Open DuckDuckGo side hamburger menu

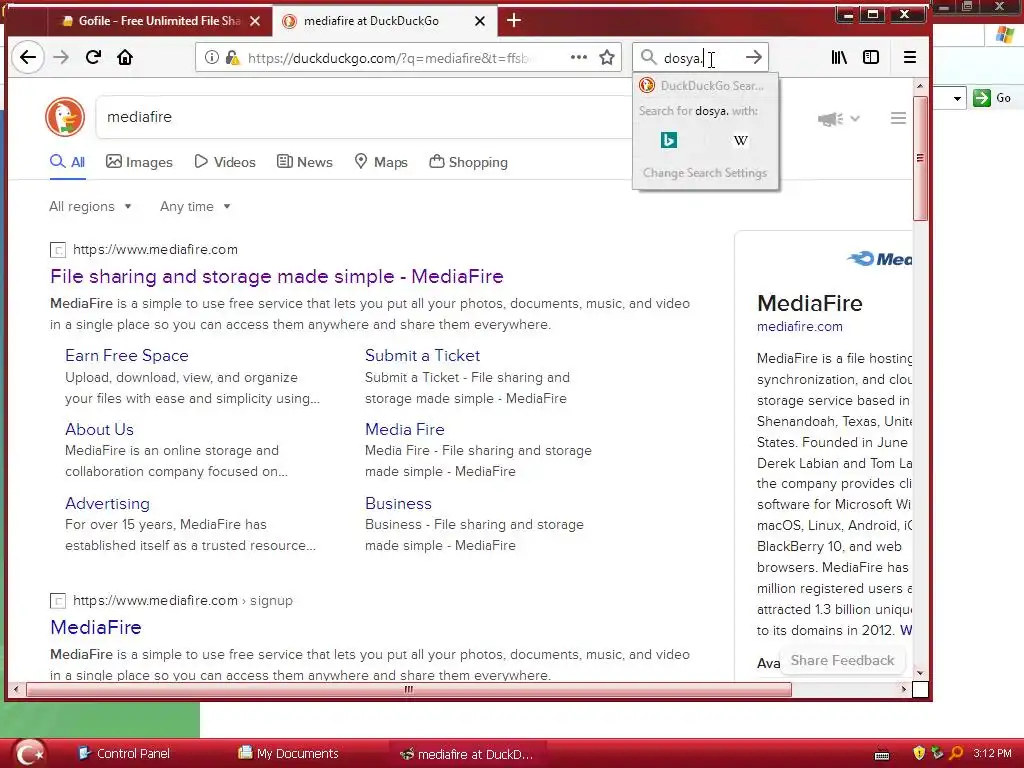pos(899,118)
